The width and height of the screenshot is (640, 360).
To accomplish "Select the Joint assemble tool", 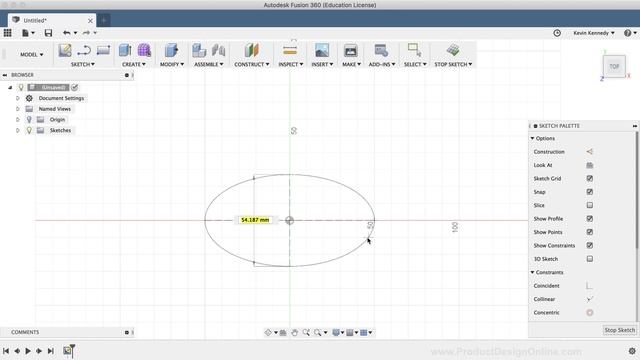I will (x=218, y=50).
